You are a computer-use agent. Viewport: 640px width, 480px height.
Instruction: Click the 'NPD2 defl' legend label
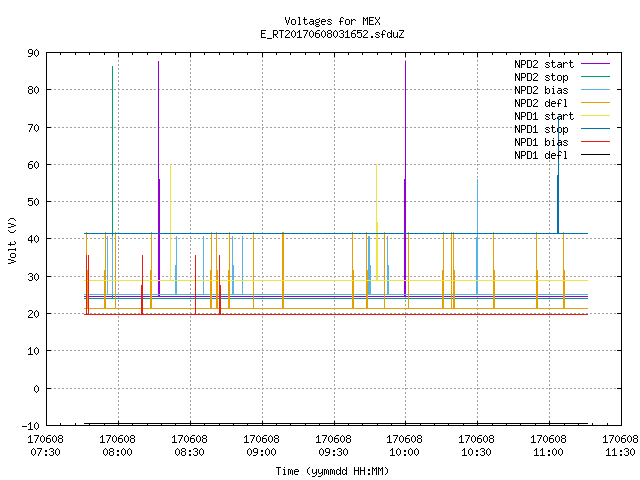click(x=541, y=103)
